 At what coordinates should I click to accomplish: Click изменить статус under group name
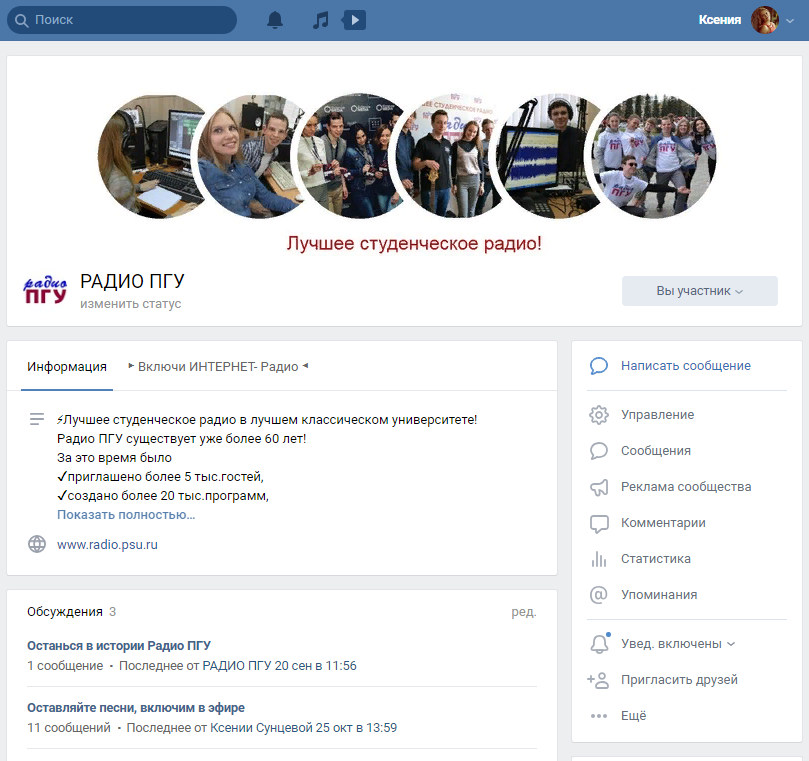pos(131,304)
